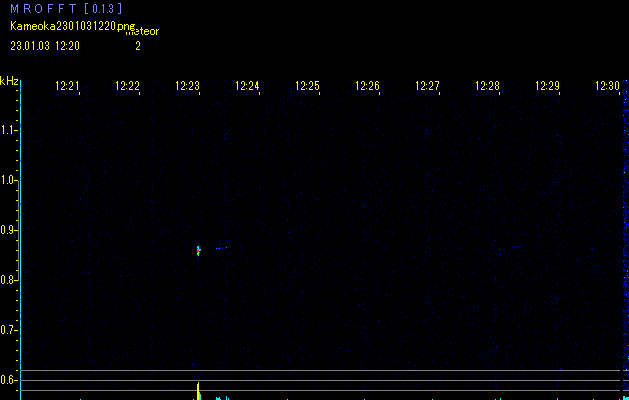Click the 12:28 time label
The image size is (629, 400).
point(487,86)
